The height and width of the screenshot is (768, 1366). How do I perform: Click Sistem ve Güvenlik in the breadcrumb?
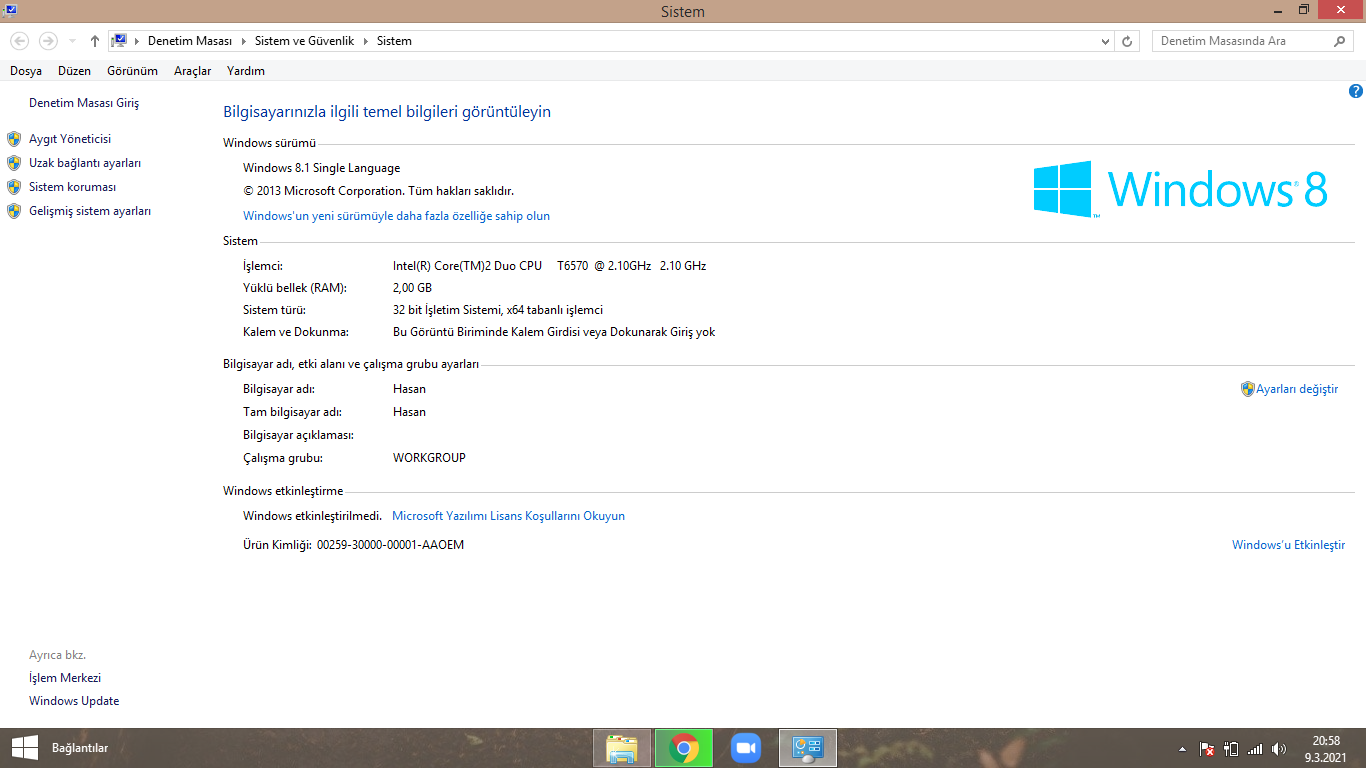click(x=304, y=41)
